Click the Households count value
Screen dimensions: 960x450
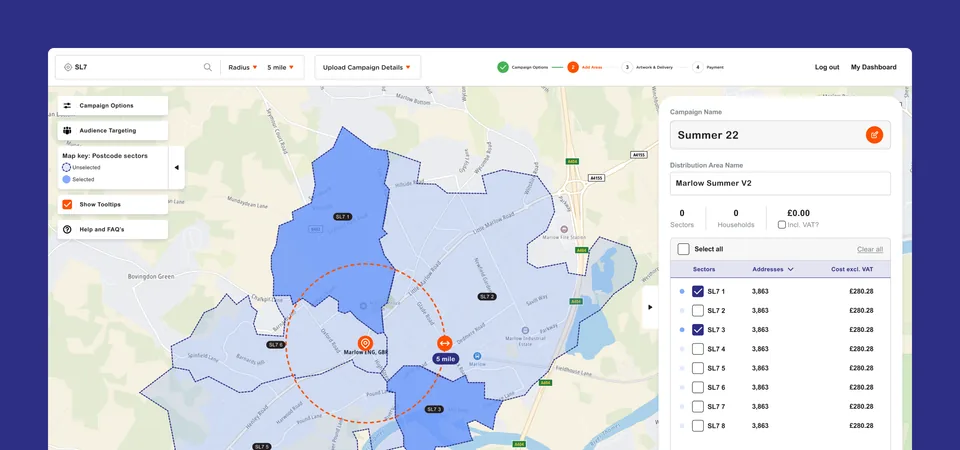pos(736,213)
